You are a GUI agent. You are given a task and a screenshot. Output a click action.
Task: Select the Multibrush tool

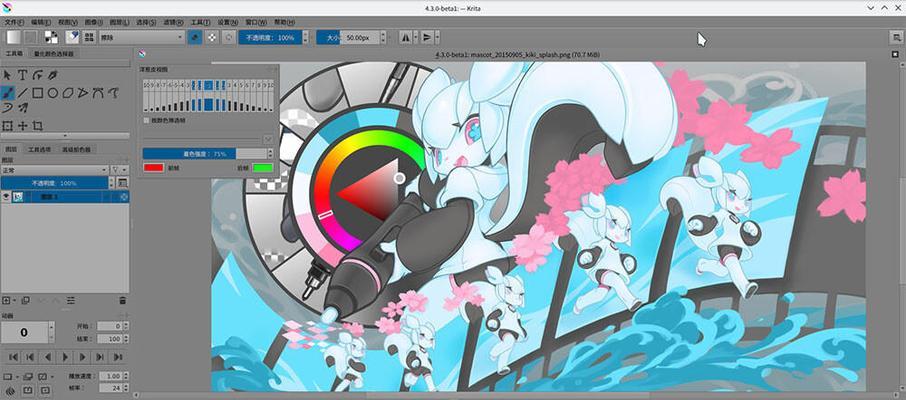(x=23, y=108)
